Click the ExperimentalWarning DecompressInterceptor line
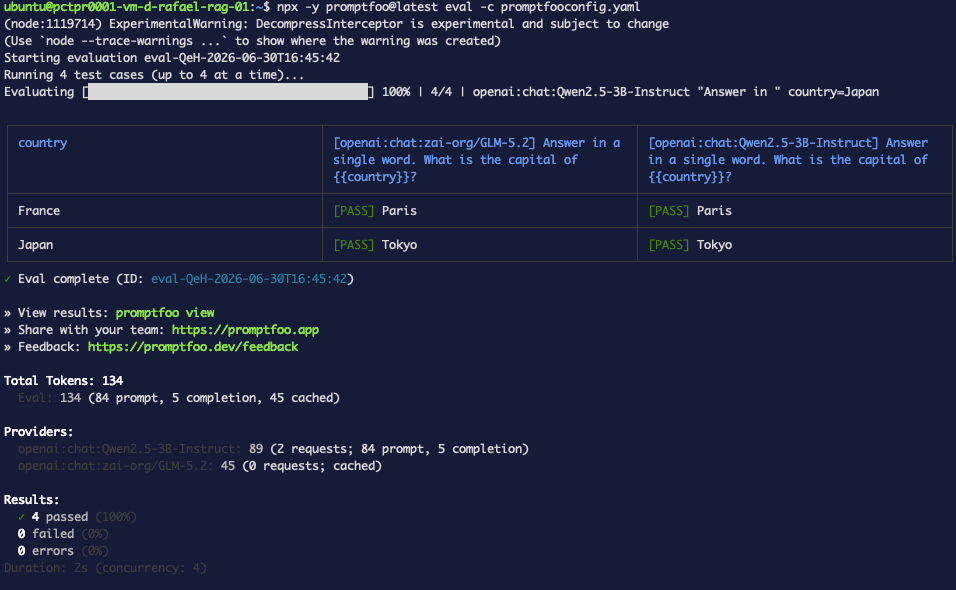The height and width of the screenshot is (590, 956). (337, 24)
